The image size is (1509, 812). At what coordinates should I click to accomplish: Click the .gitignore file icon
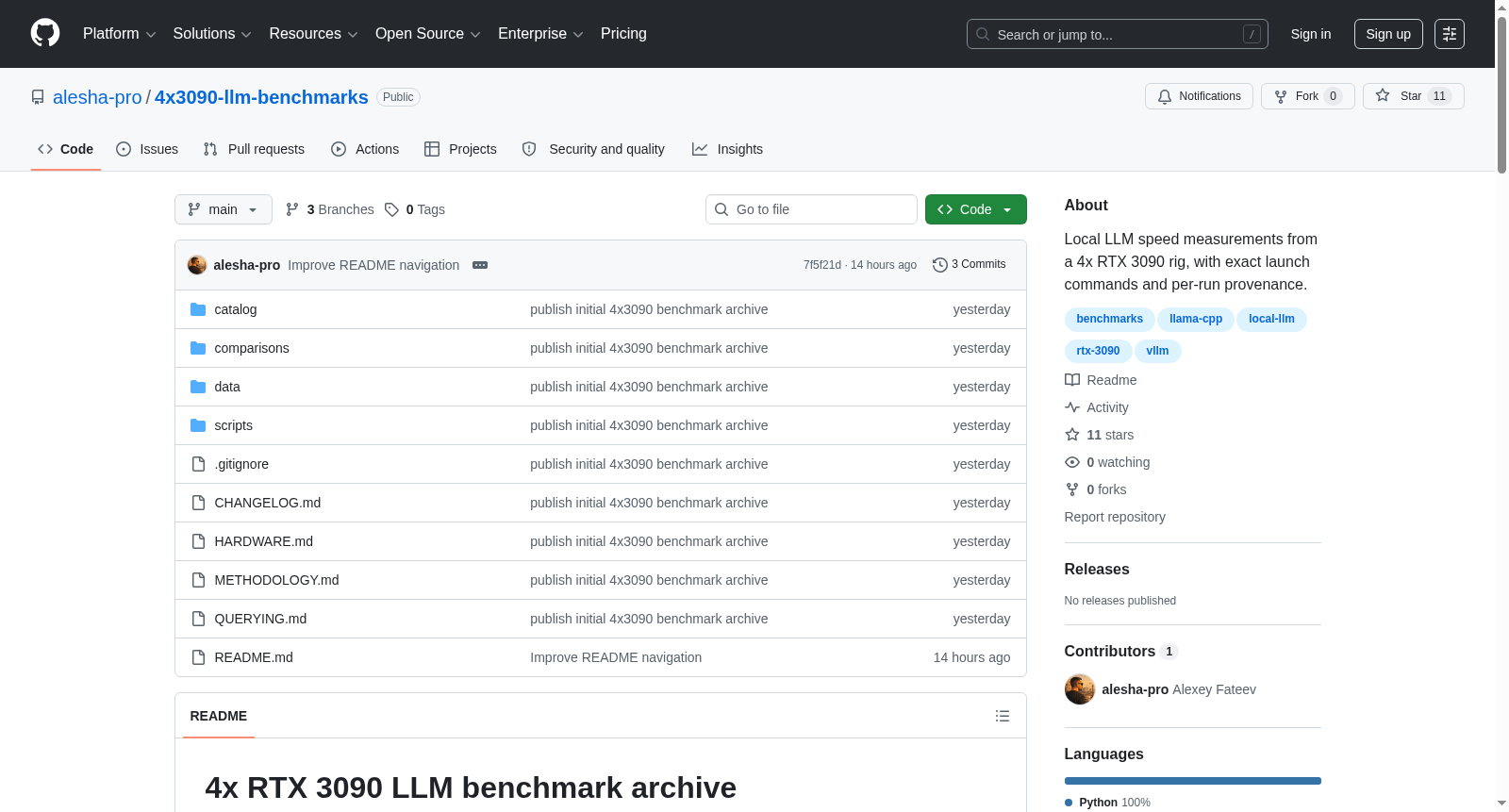point(198,464)
